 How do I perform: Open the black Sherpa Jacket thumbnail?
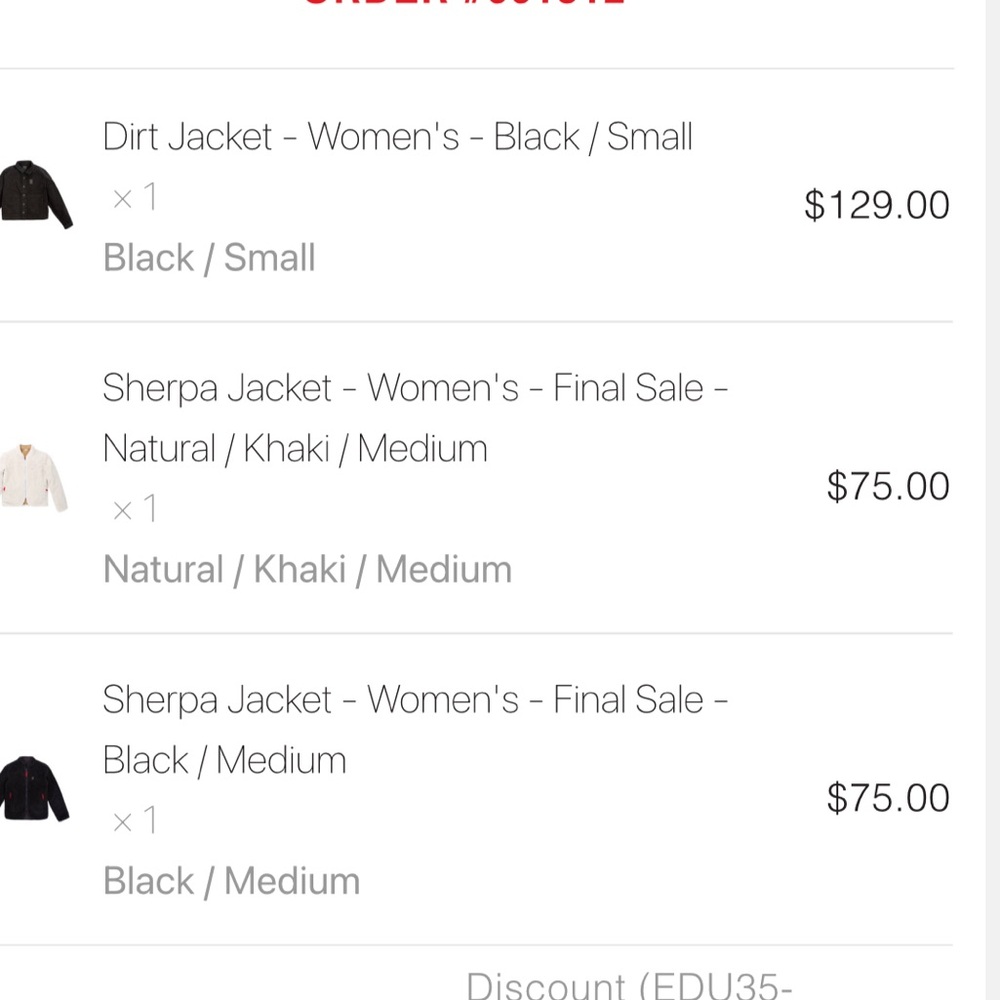[34, 789]
